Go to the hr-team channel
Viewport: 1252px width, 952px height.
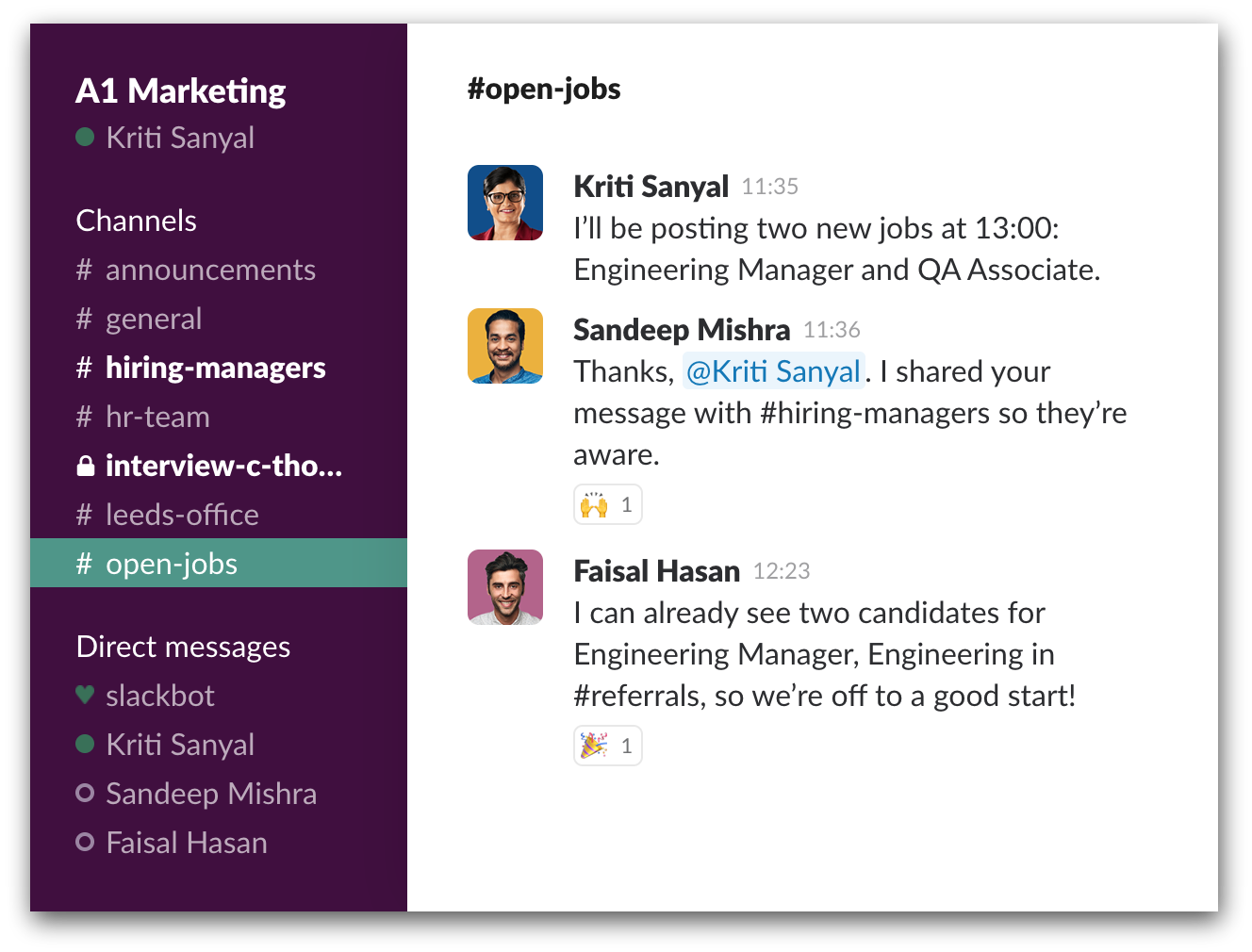tap(157, 417)
